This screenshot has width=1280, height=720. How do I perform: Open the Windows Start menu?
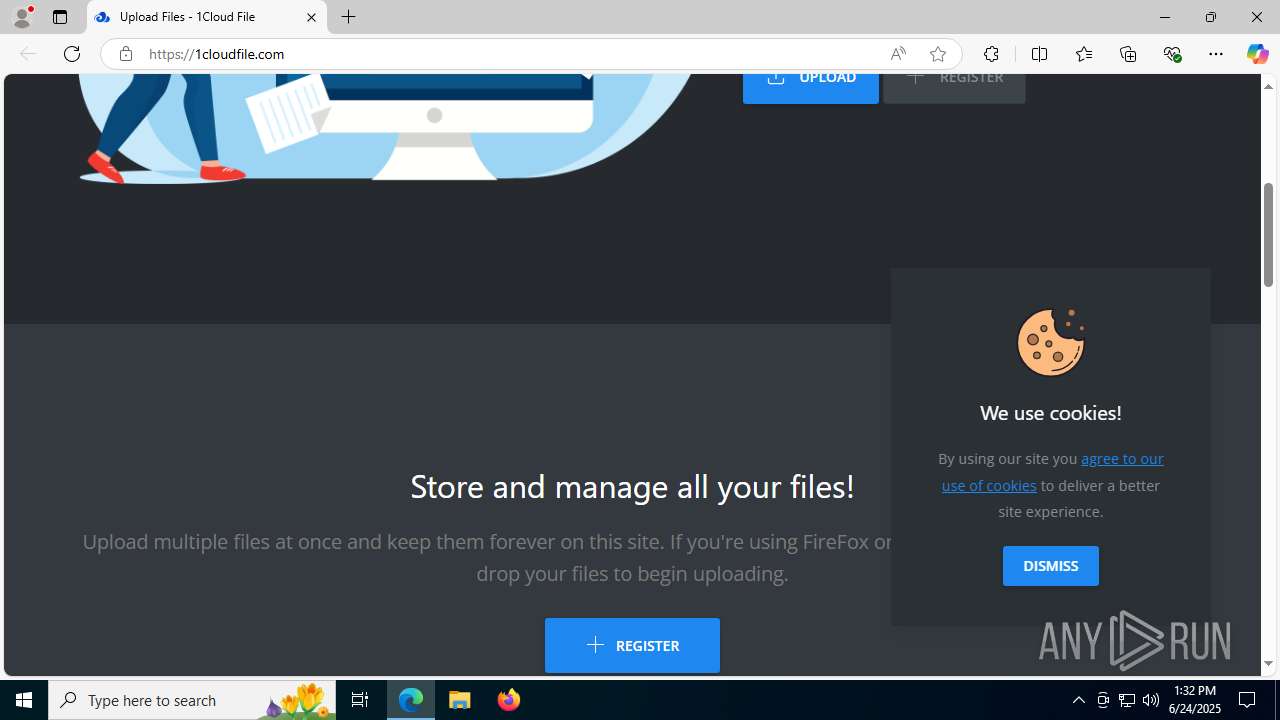pyautogui.click(x=24, y=700)
